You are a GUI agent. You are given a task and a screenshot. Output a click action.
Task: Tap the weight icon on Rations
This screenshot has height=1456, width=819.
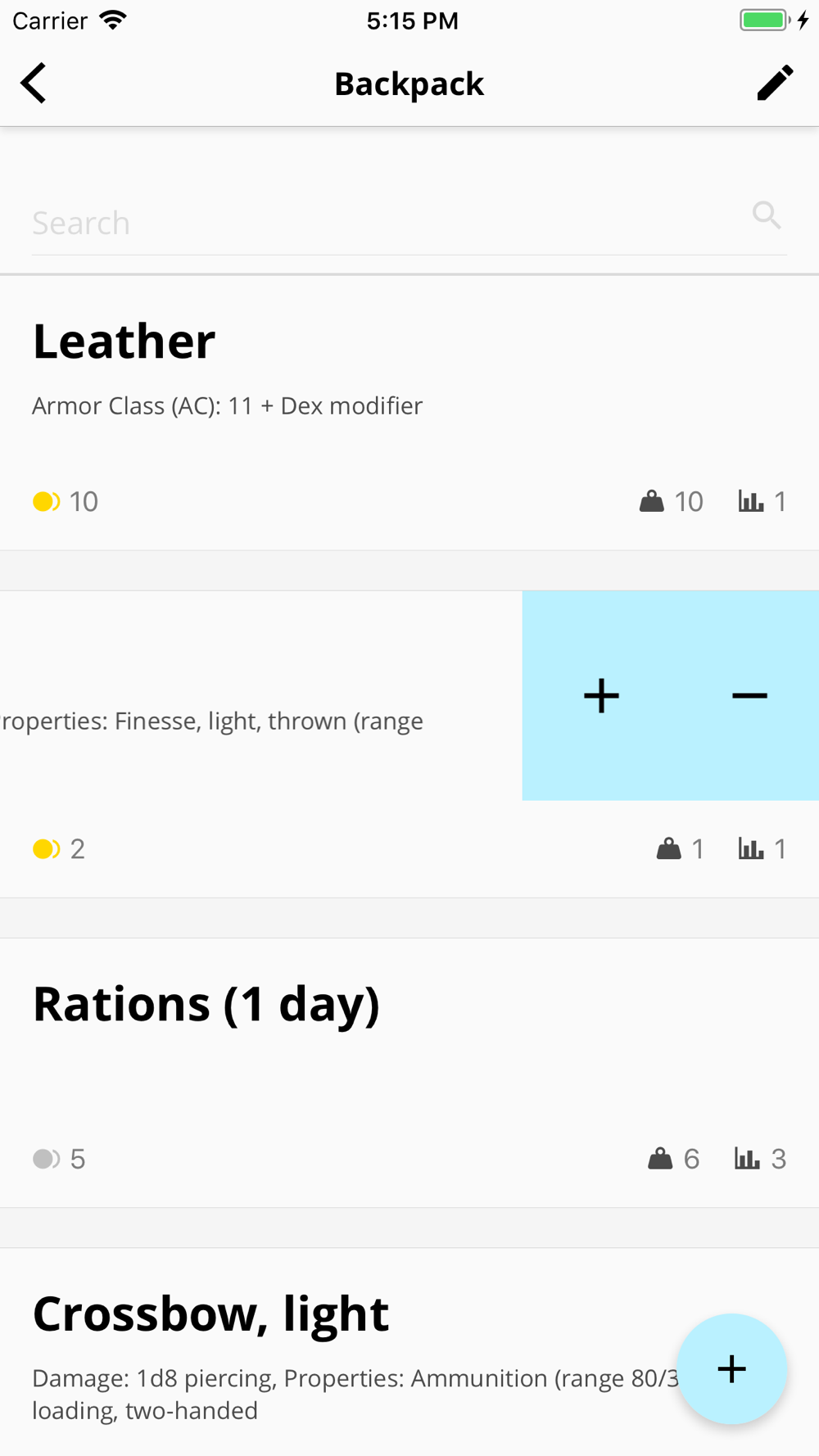660,1159
